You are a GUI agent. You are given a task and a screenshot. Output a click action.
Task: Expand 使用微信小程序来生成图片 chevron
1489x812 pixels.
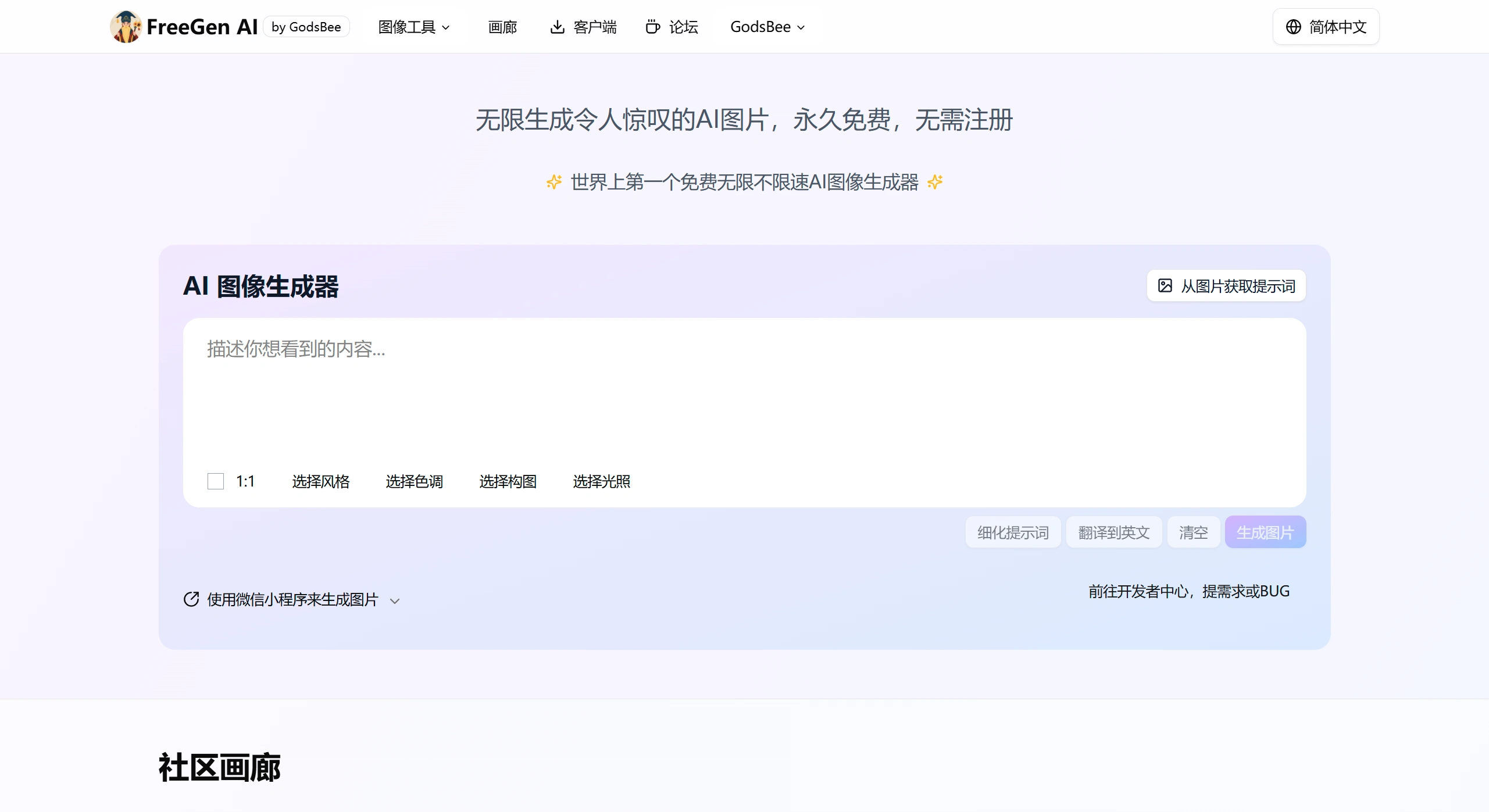coord(395,601)
